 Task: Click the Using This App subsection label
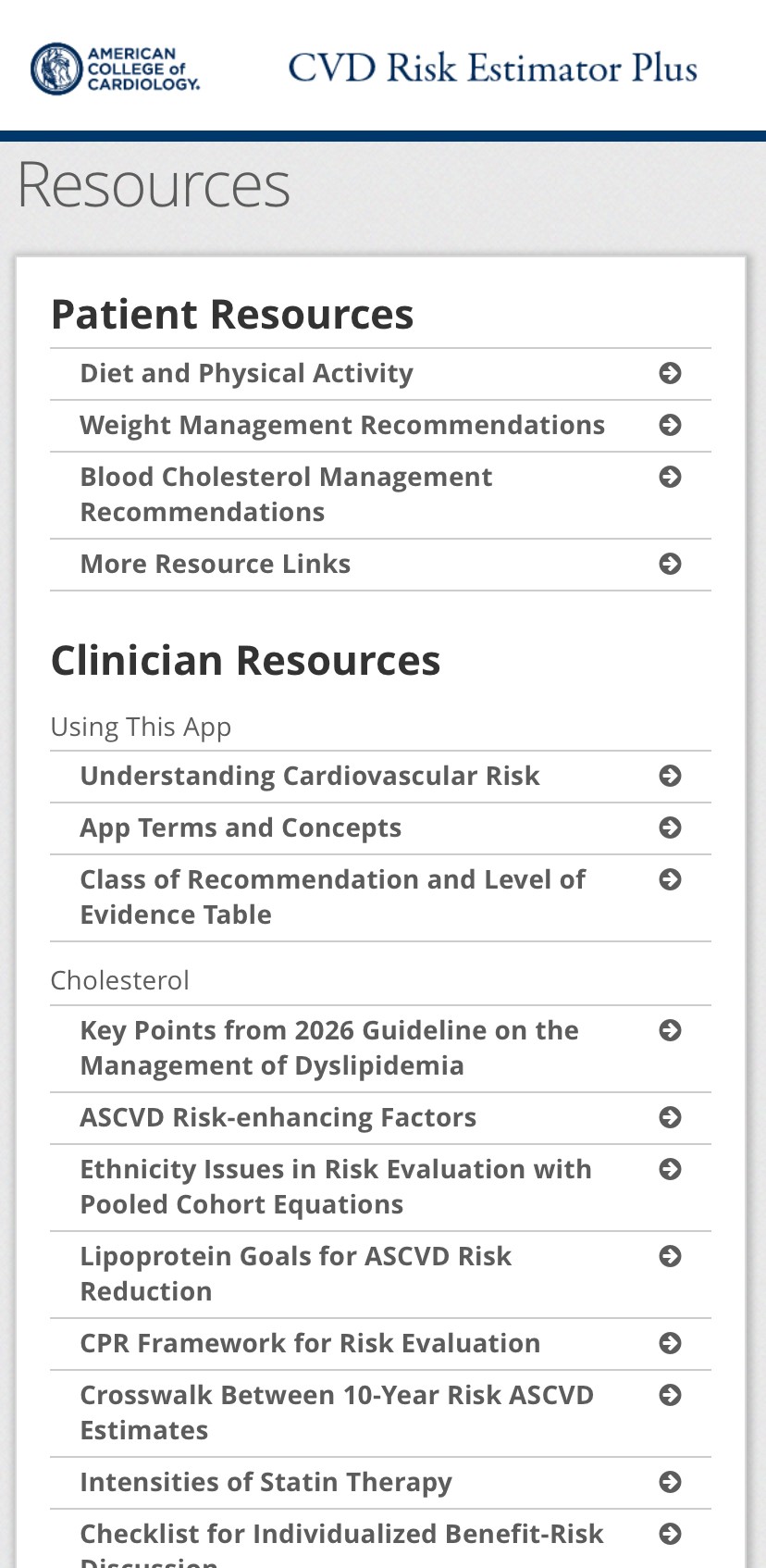[x=141, y=727]
